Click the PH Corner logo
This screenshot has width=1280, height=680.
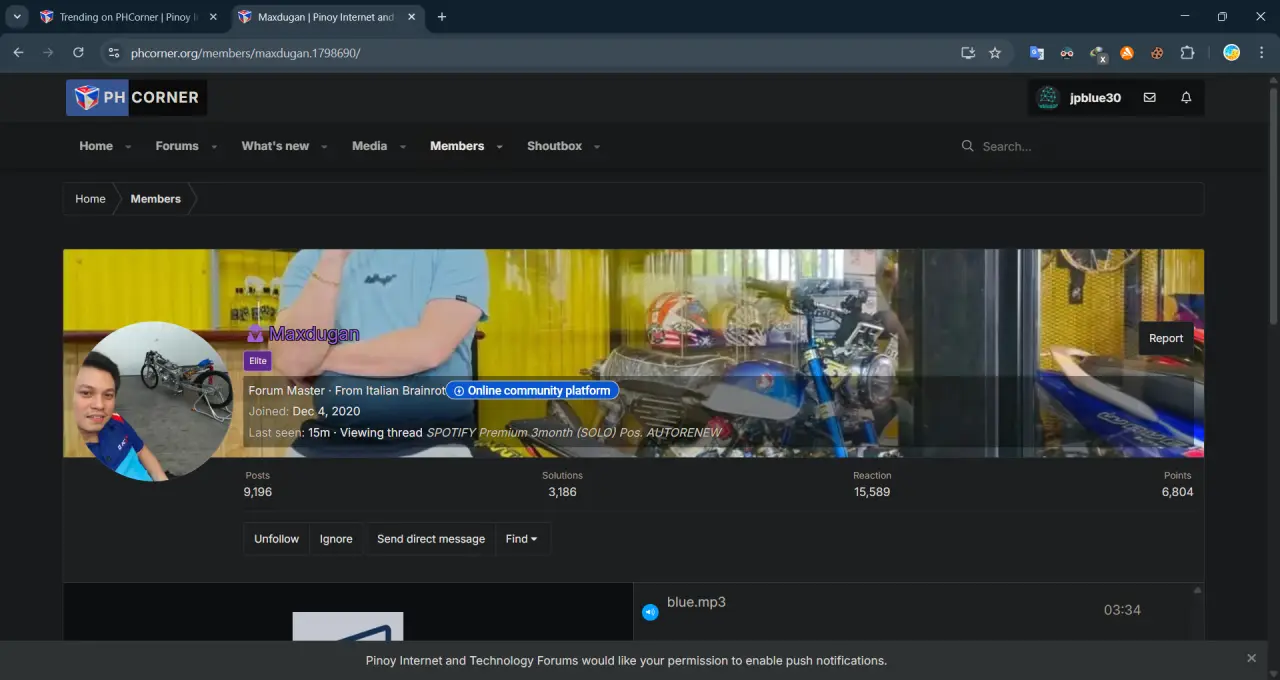pyautogui.click(x=137, y=98)
